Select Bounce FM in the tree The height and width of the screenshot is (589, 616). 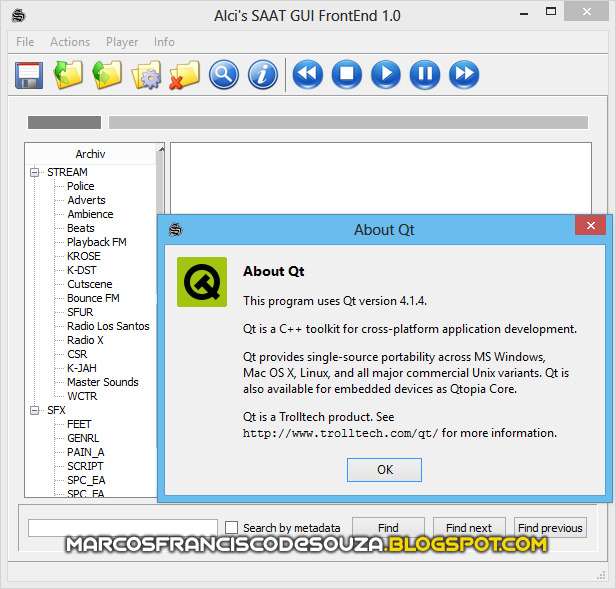tap(93, 298)
